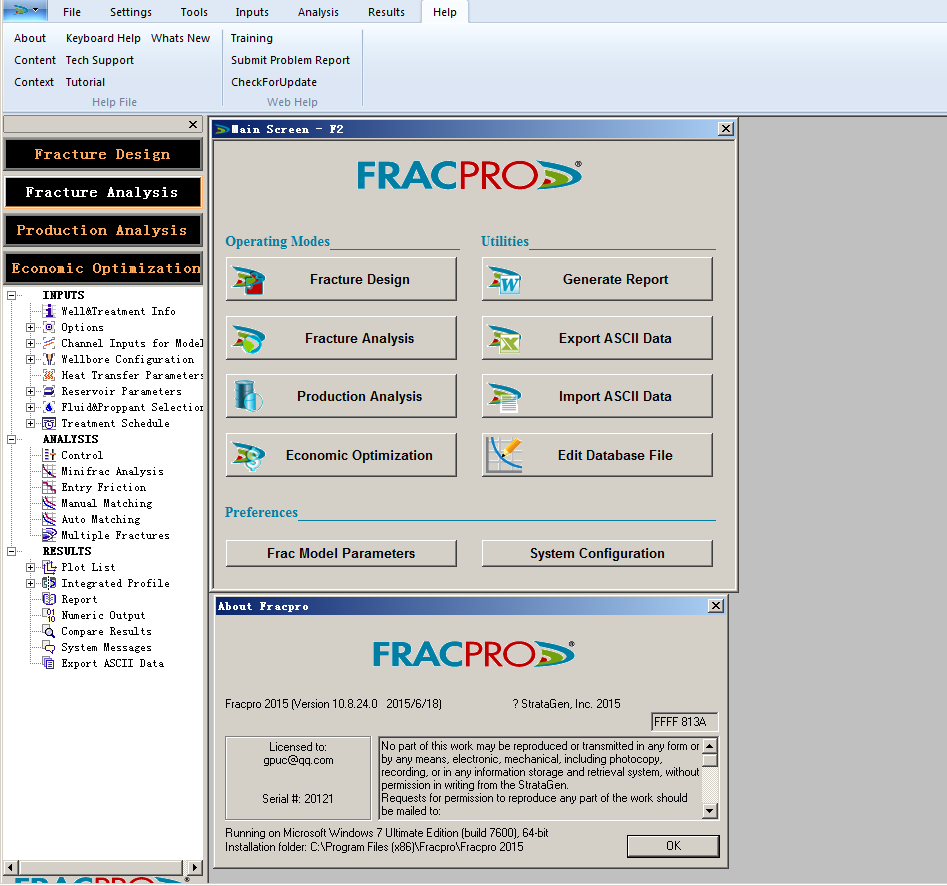This screenshot has height=886, width=947.
Task: Close the left sidebar panel
Action: pyautogui.click(x=193, y=124)
